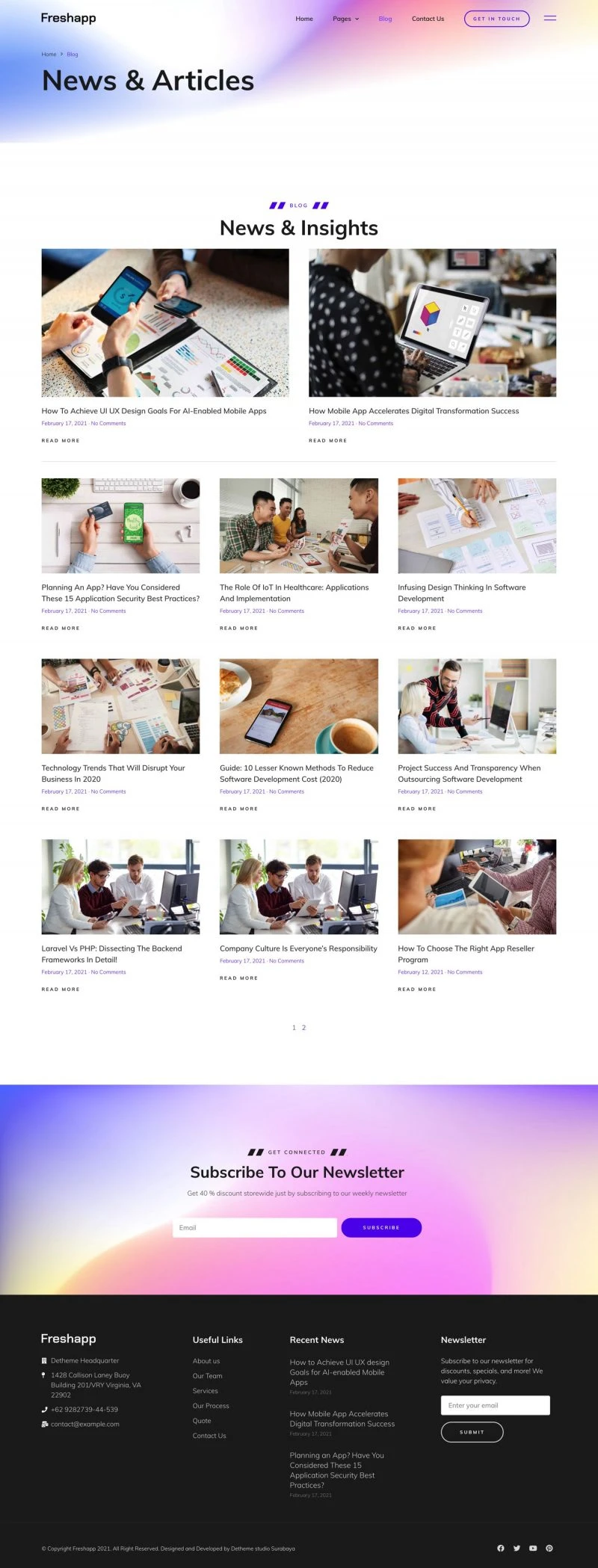598x1568 pixels.
Task: Click the Freshapp logo in header
Action: point(68,18)
